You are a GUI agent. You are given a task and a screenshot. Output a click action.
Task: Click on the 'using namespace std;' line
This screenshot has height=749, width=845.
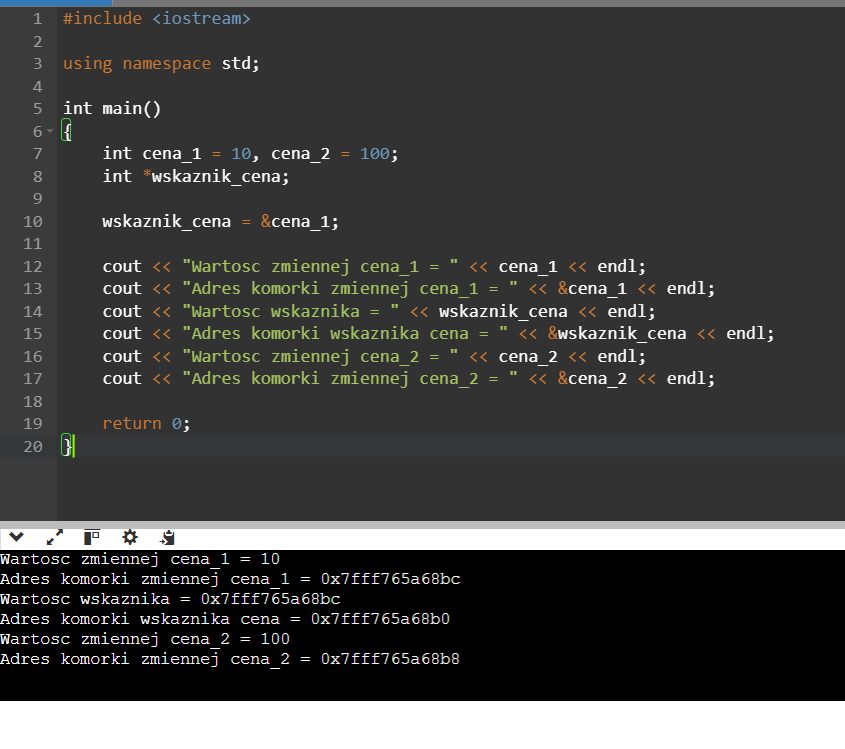(x=160, y=63)
